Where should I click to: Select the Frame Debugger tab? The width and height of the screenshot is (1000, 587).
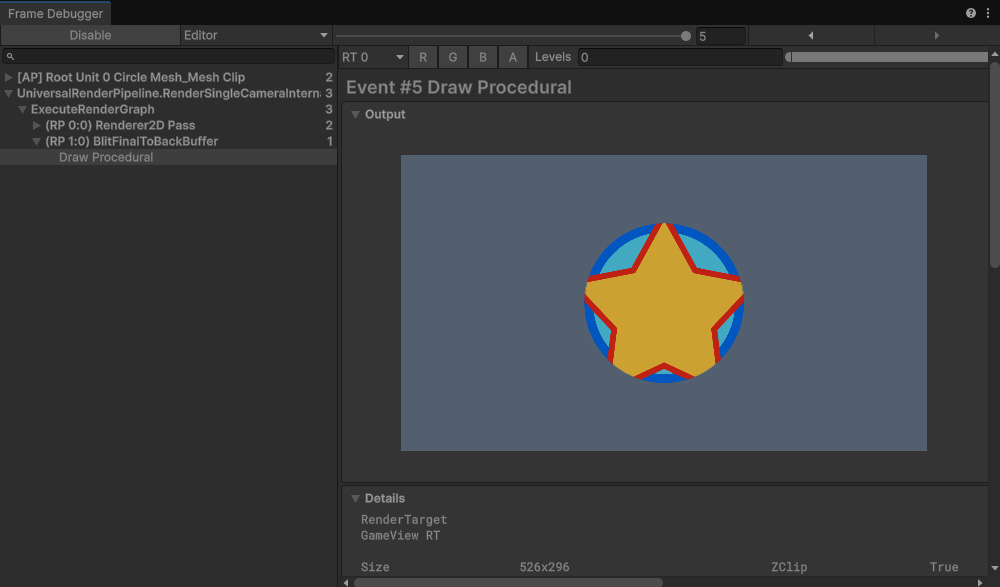(x=56, y=14)
